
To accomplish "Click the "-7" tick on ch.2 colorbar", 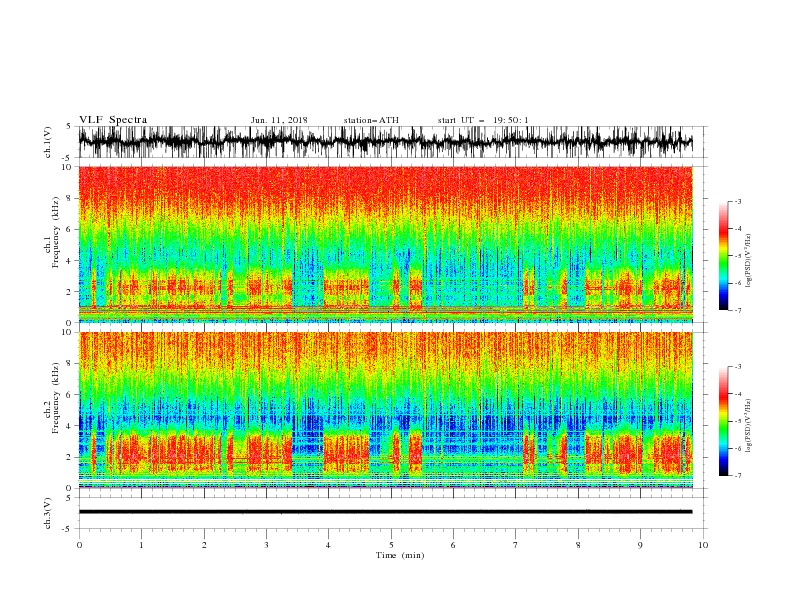I will (x=737, y=475).
